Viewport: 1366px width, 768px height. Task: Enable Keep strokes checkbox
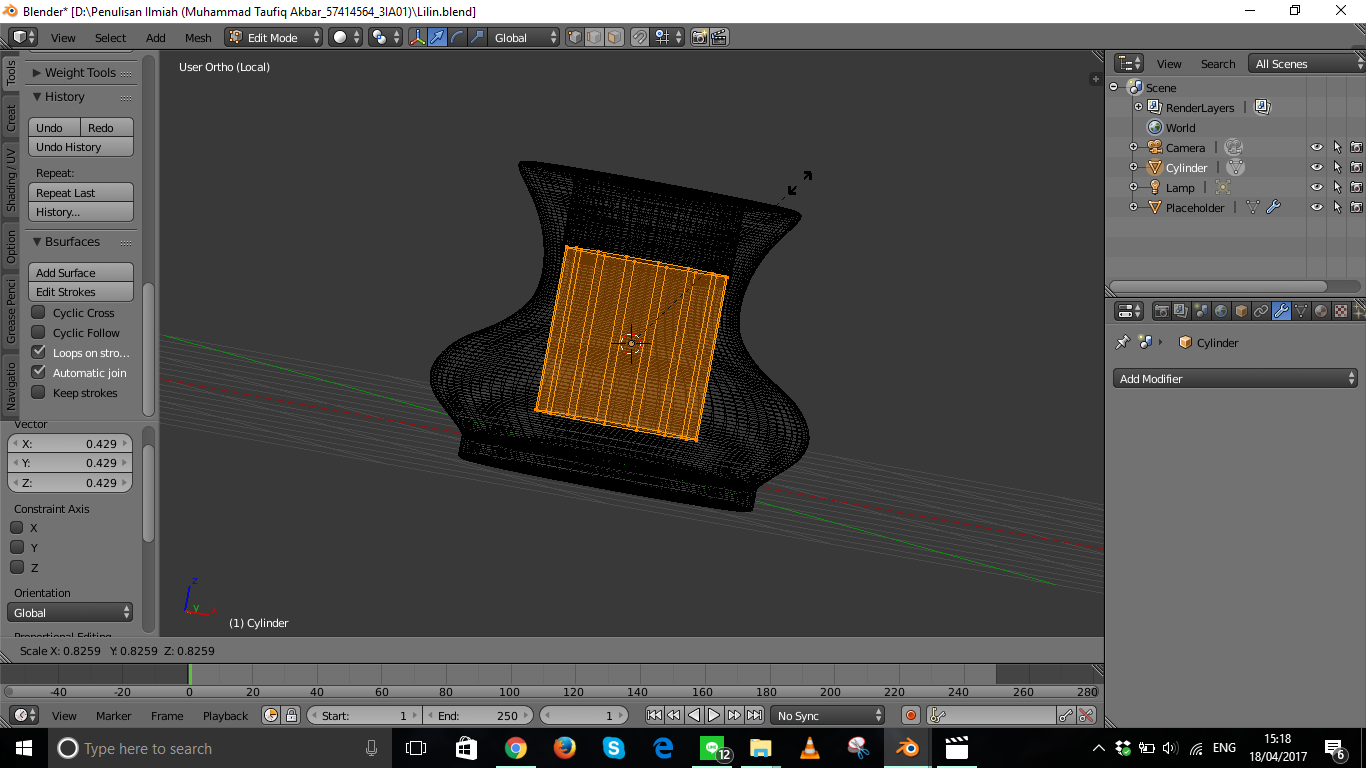click(x=38, y=392)
